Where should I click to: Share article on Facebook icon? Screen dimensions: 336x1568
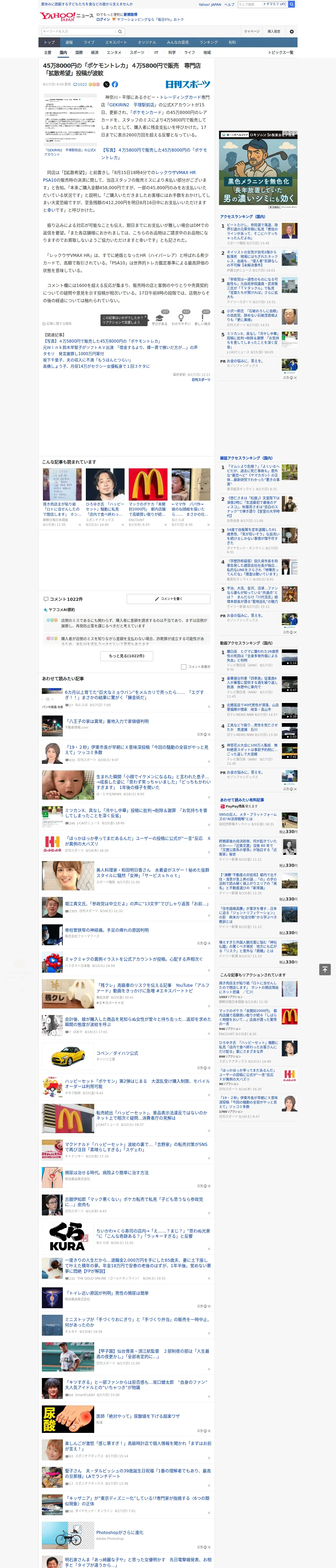(x=115, y=85)
